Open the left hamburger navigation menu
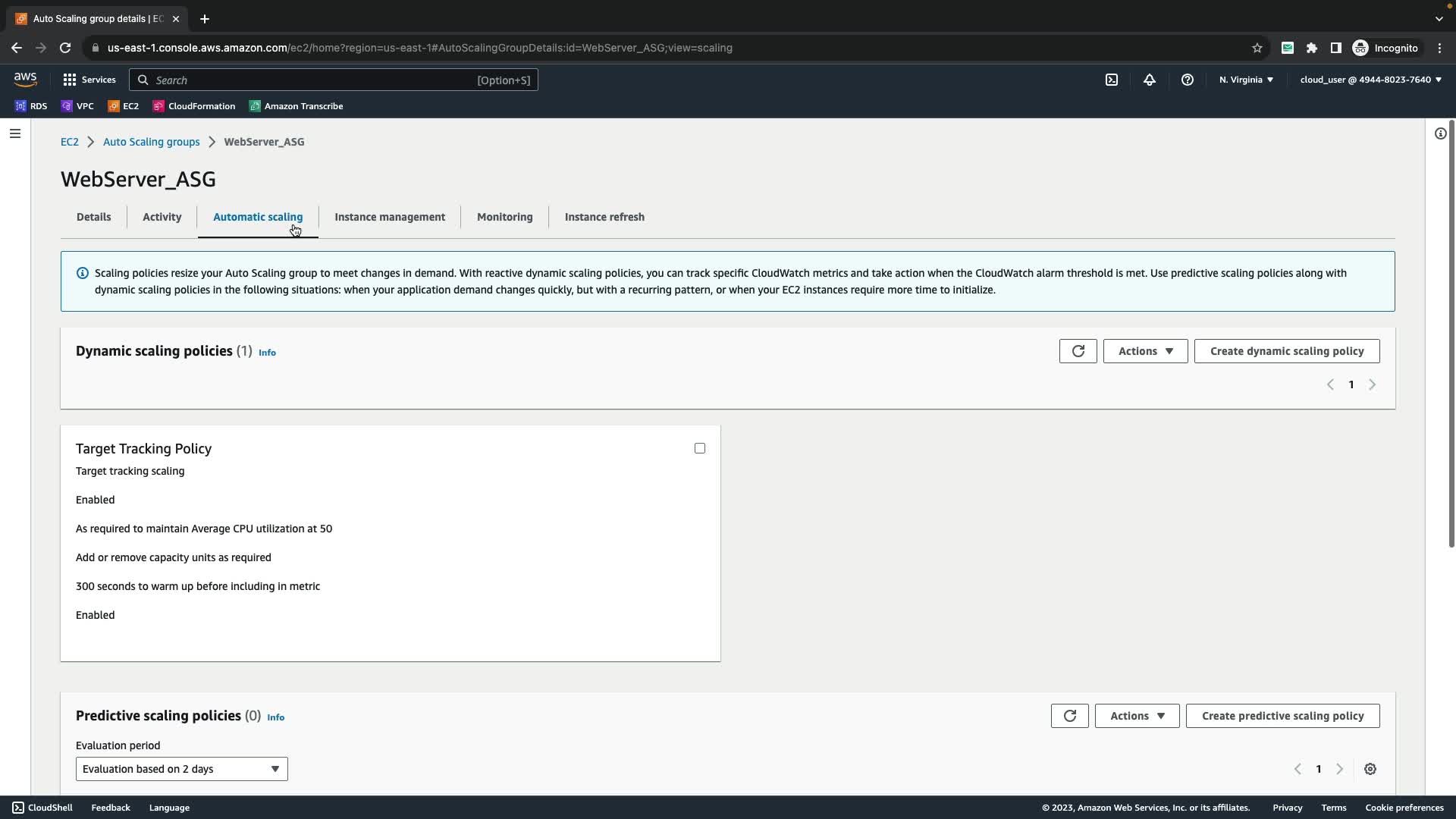The height and width of the screenshot is (819, 1456). 15,133
